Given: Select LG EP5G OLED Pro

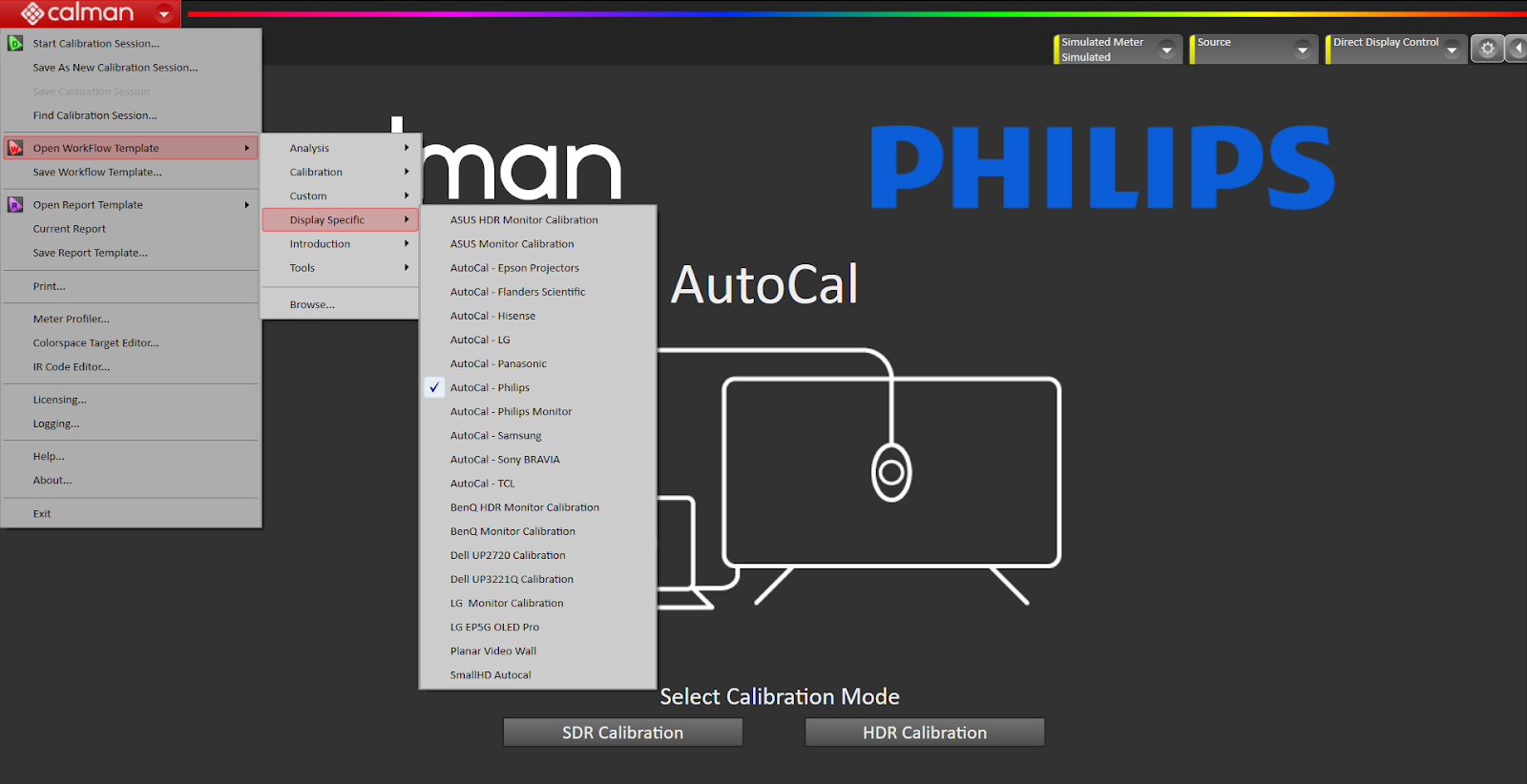Looking at the screenshot, I should (538, 627).
